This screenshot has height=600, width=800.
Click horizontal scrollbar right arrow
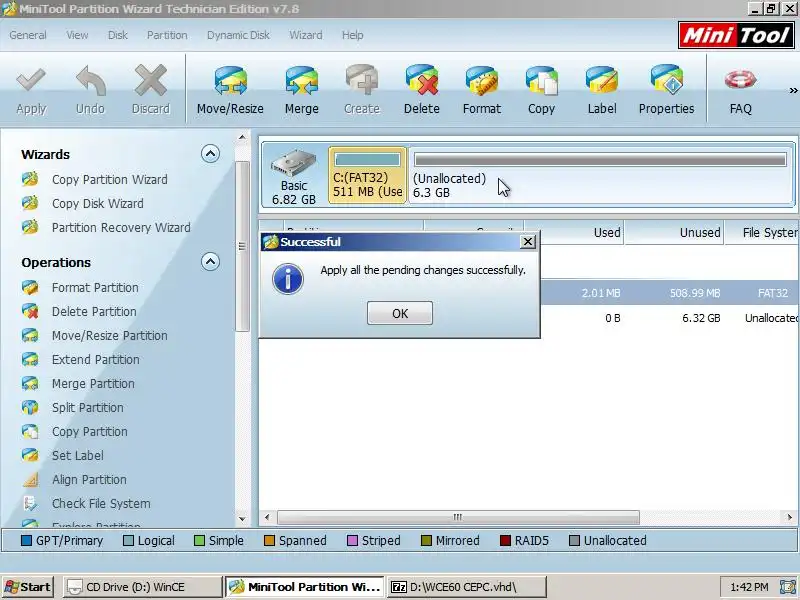tap(789, 517)
